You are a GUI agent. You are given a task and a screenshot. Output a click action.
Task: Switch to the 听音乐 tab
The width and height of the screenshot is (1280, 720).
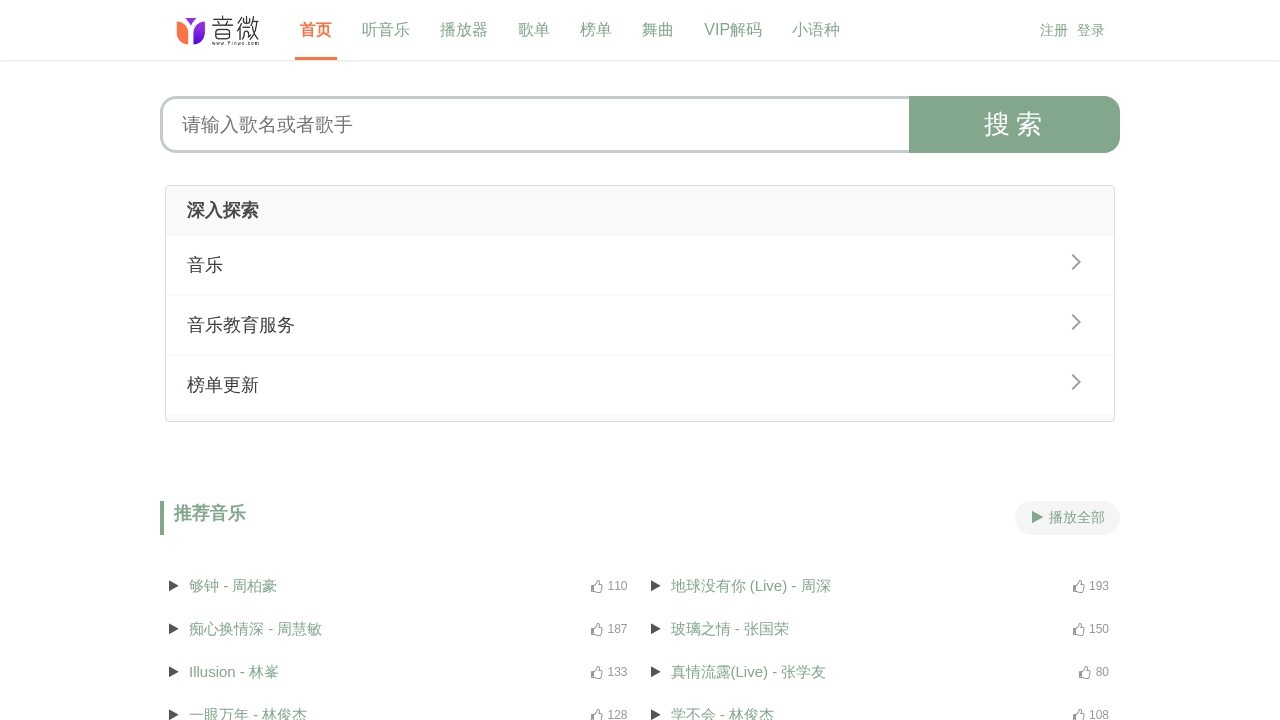click(386, 30)
